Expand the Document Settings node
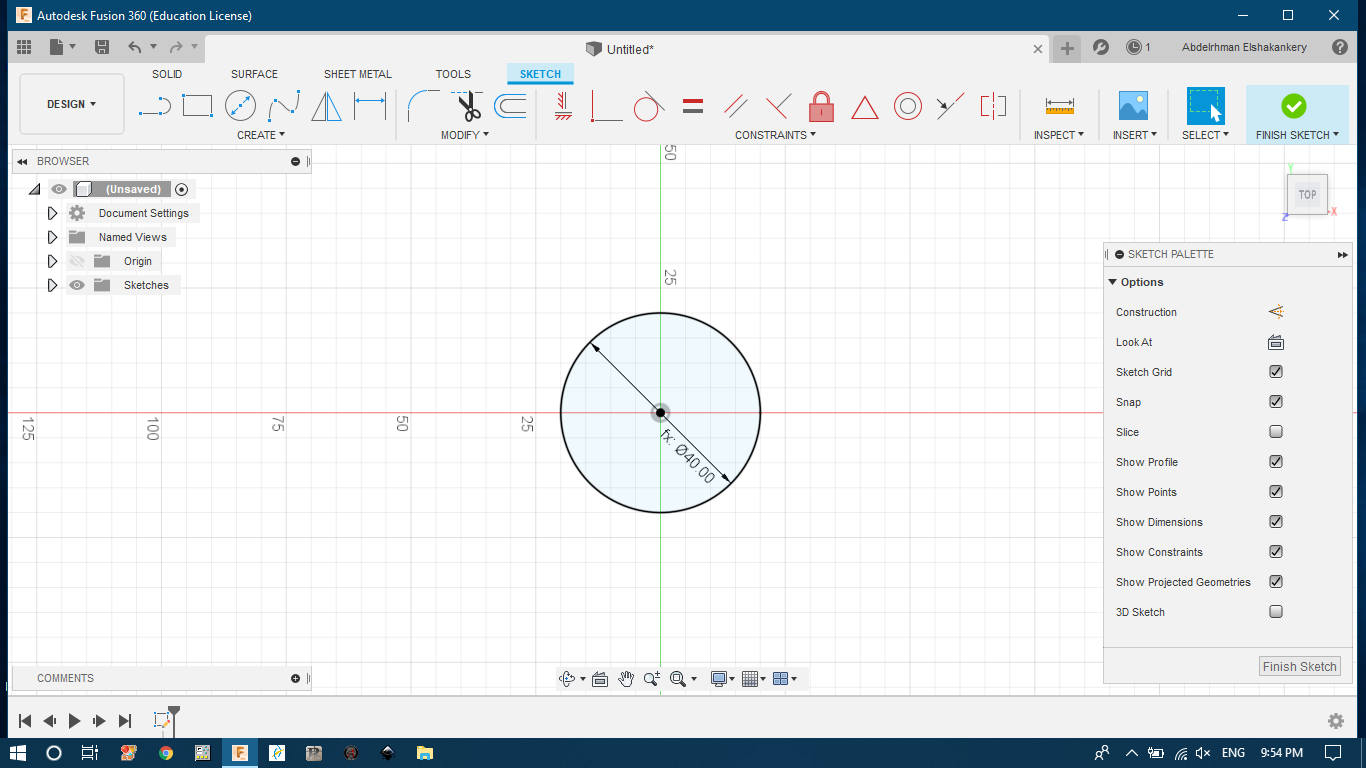Viewport: 1366px width, 768px height. click(53, 213)
